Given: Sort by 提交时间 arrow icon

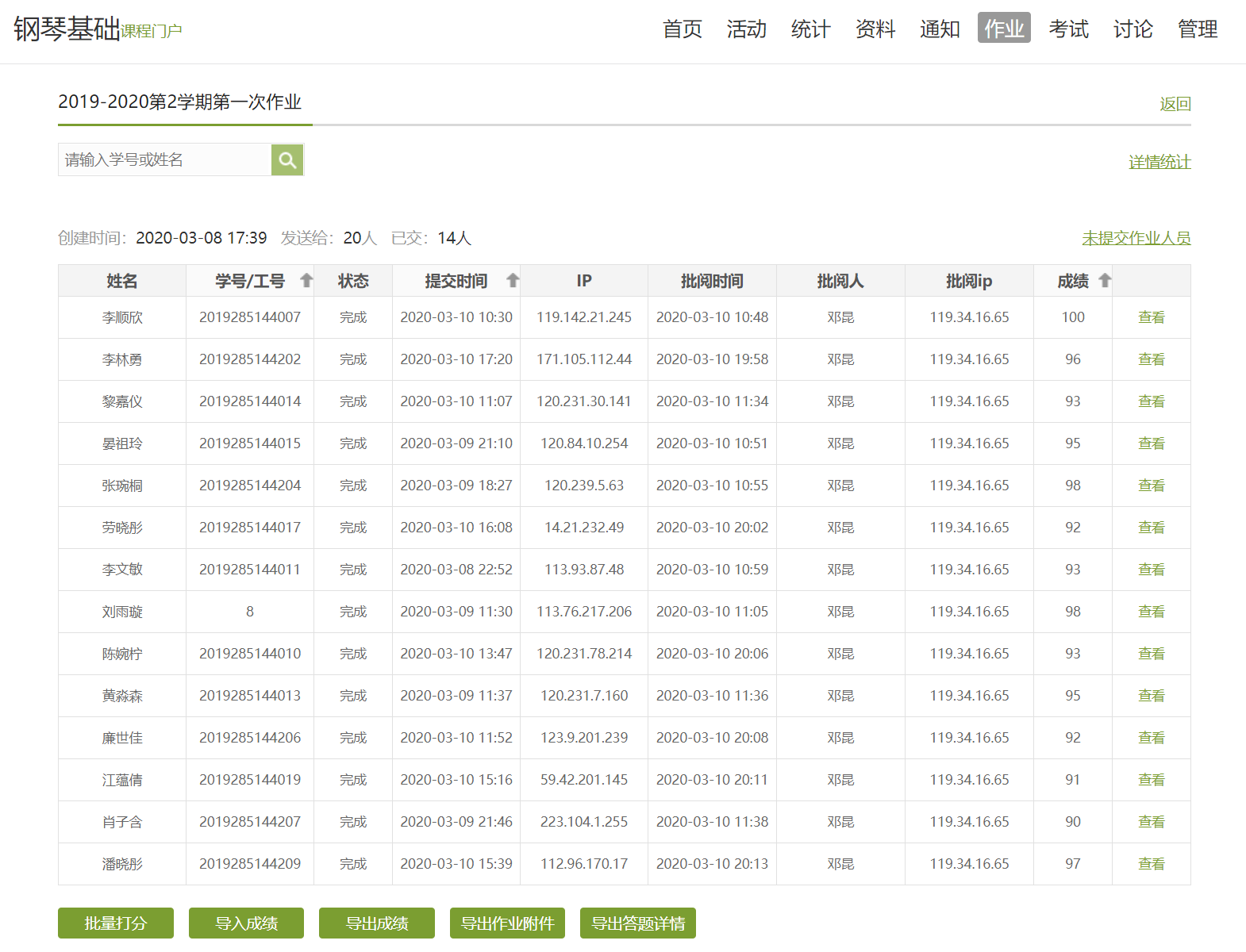Looking at the screenshot, I should point(513,280).
